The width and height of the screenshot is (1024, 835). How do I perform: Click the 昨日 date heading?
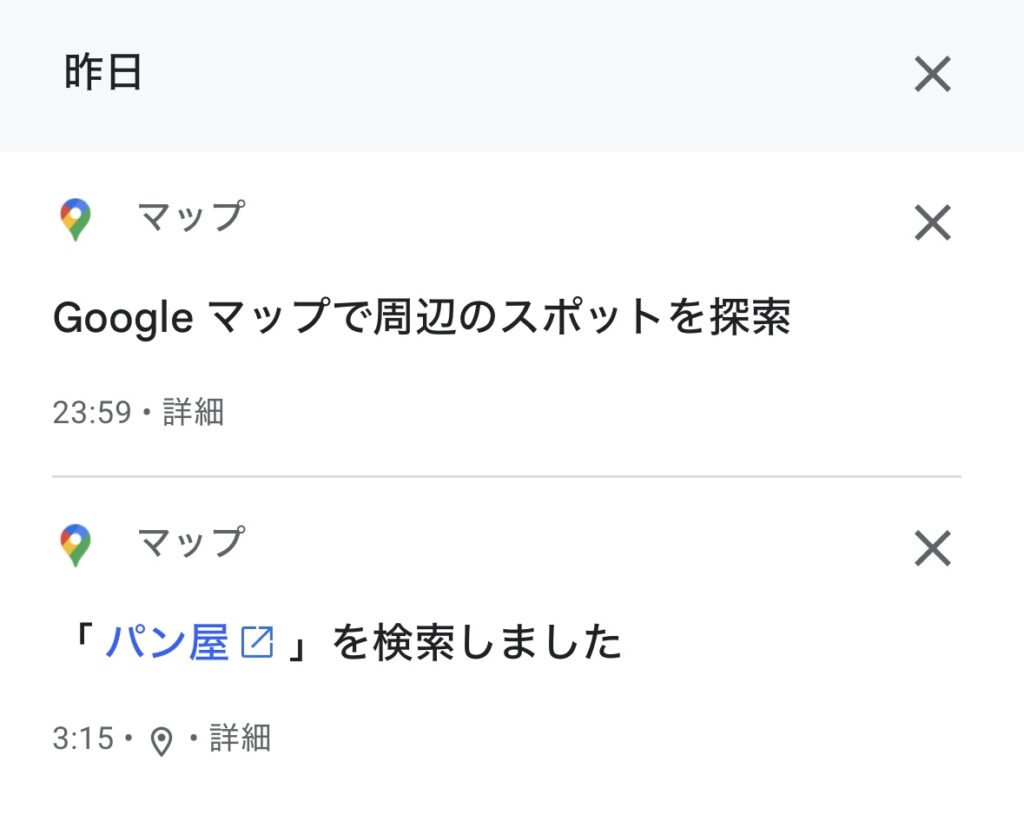click(x=102, y=74)
